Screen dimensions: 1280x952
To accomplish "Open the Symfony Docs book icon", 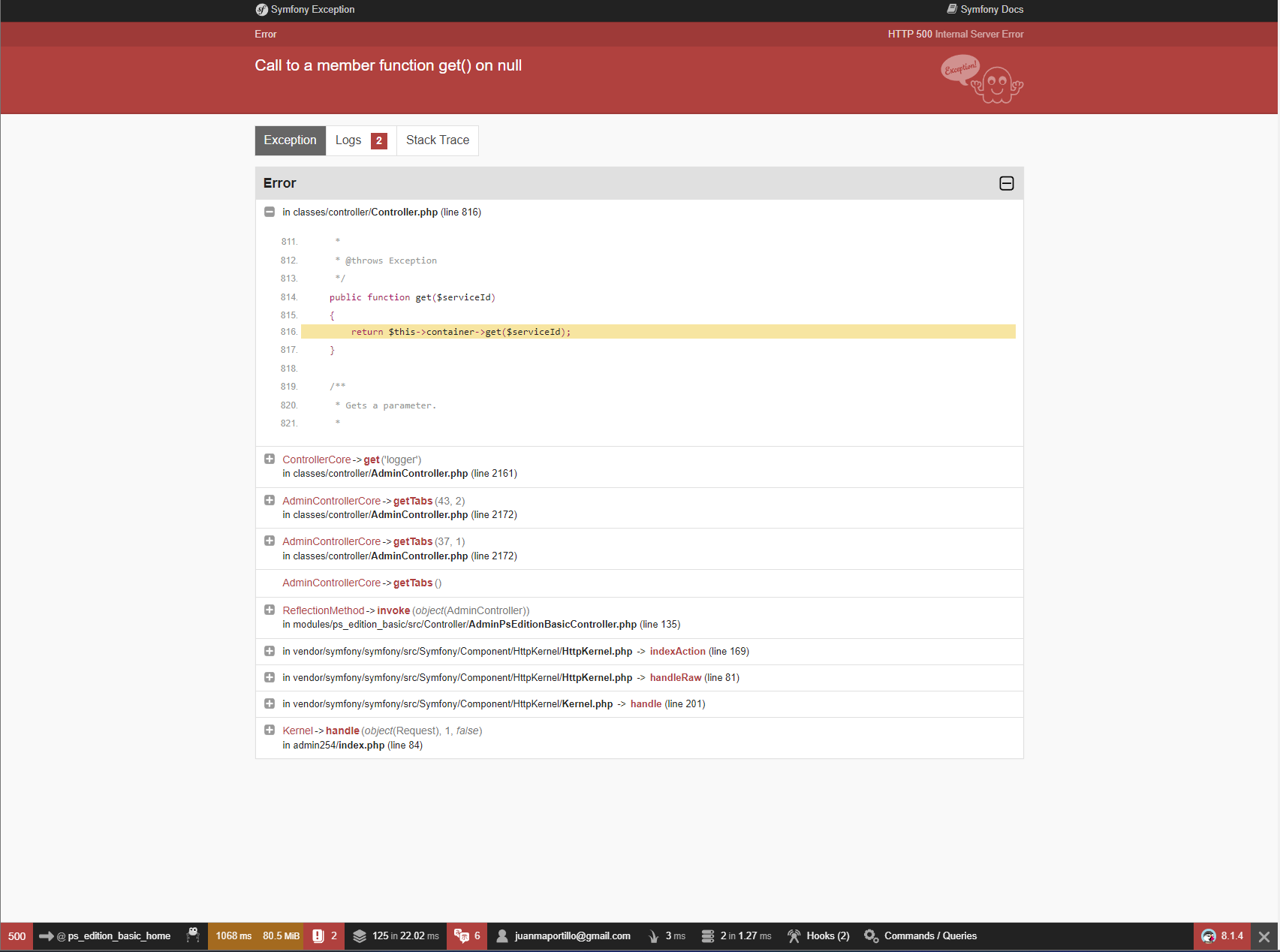I will point(952,9).
